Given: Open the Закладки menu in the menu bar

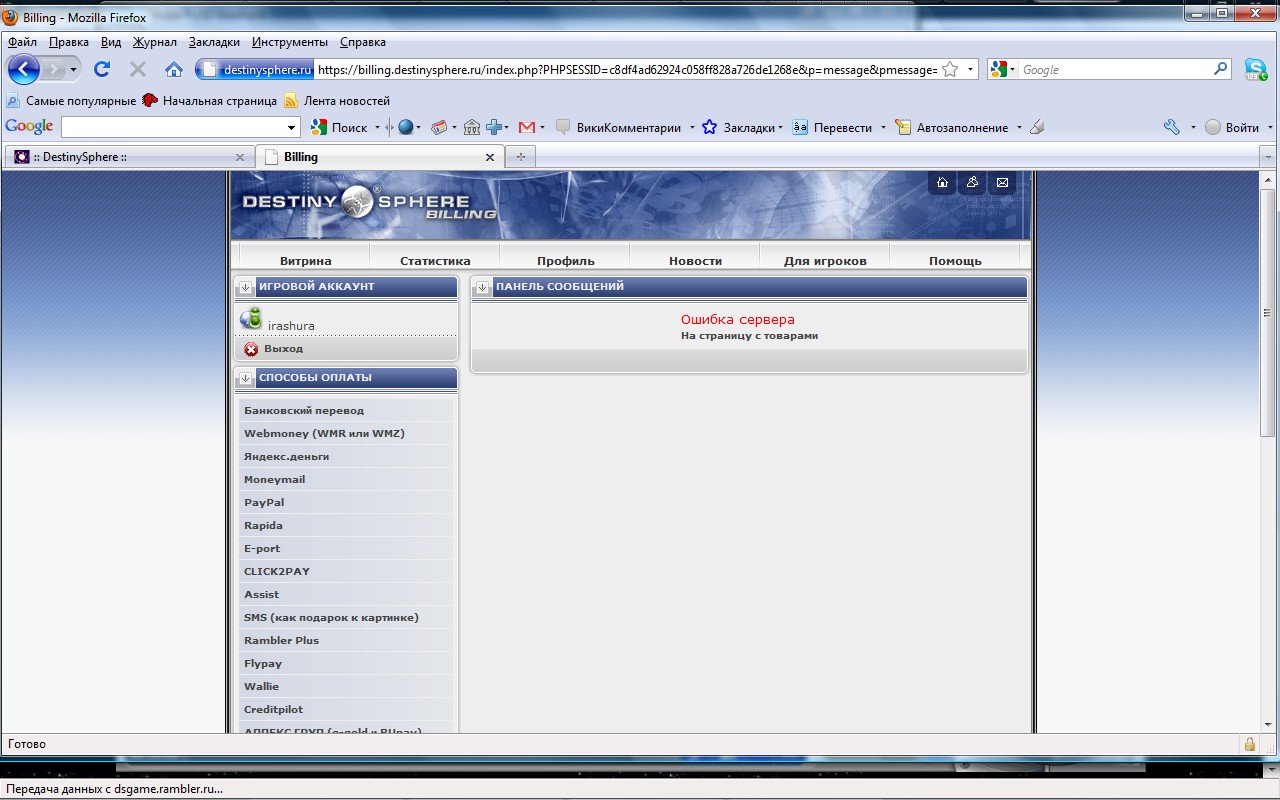Looking at the screenshot, I should tap(214, 42).
